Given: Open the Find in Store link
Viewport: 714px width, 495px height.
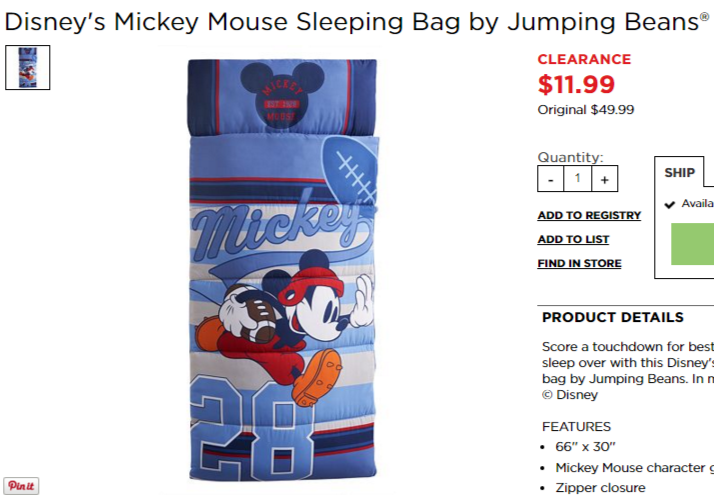Looking at the screenshot, I should [x=579, y=264].
